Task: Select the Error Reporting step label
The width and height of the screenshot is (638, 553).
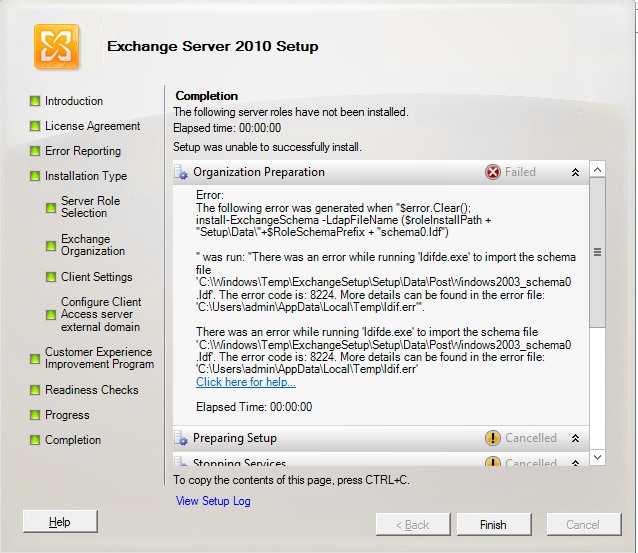Action: 83,151
